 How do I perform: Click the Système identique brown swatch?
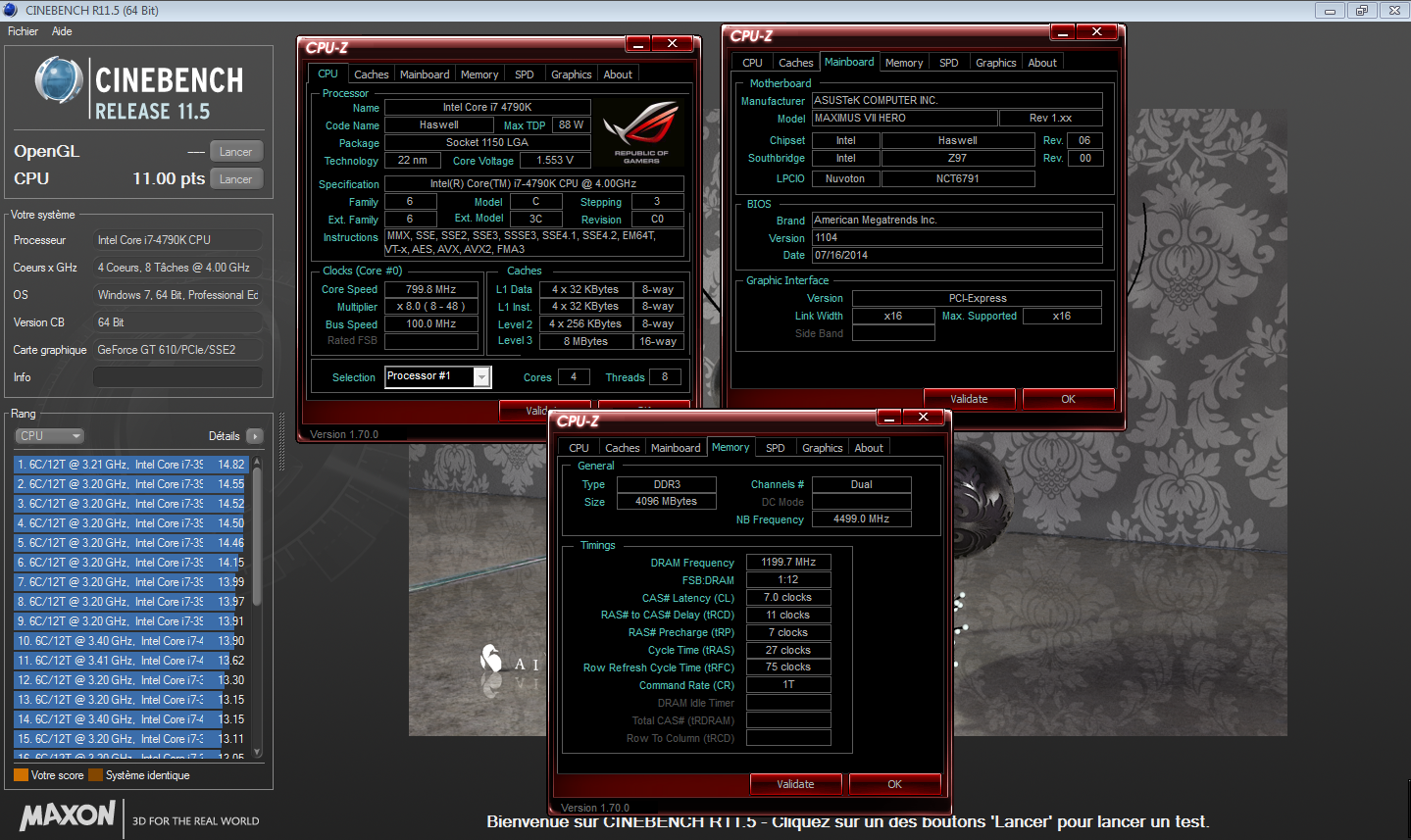[x=95, y=775]
